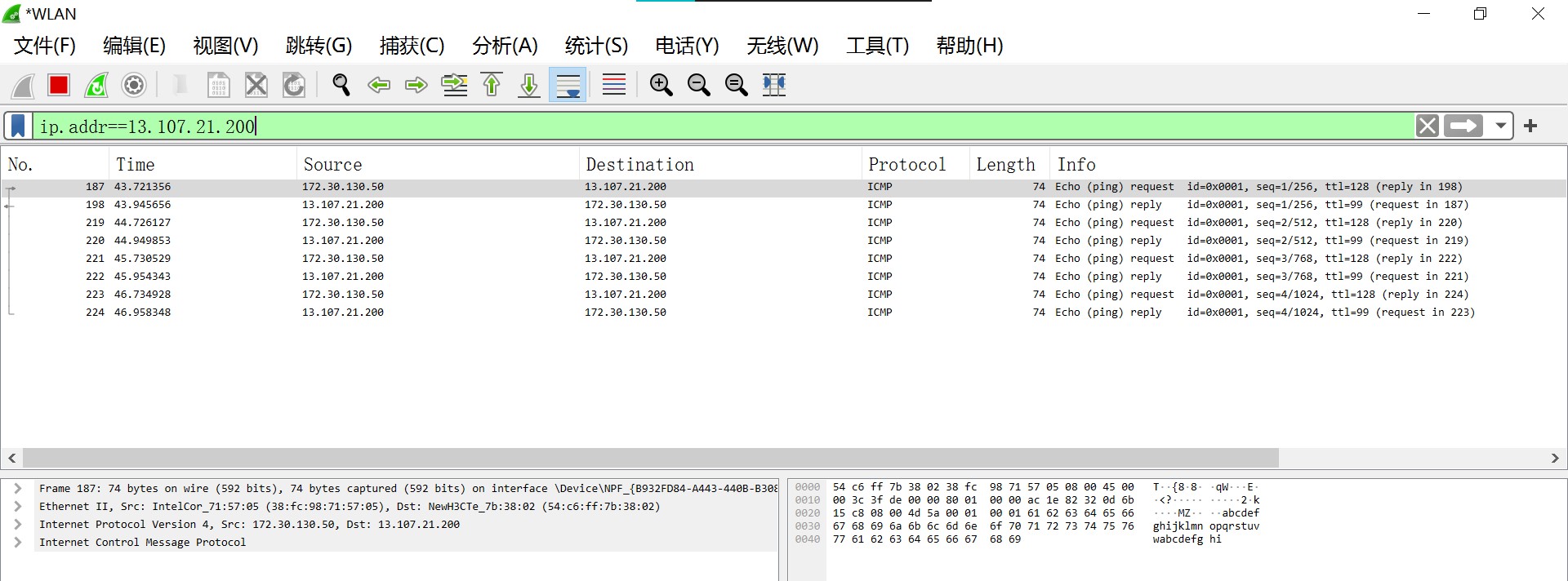The height and width of the screenshot is (581, 1568).
Task: Open the 统计(S) menu
Action: pyautogui.click(x=596, y=46)
